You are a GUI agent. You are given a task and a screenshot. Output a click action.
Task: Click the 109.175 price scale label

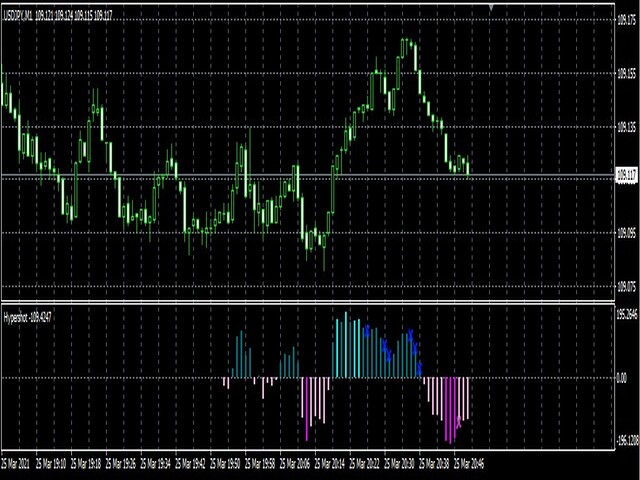(x=627, y=20)
